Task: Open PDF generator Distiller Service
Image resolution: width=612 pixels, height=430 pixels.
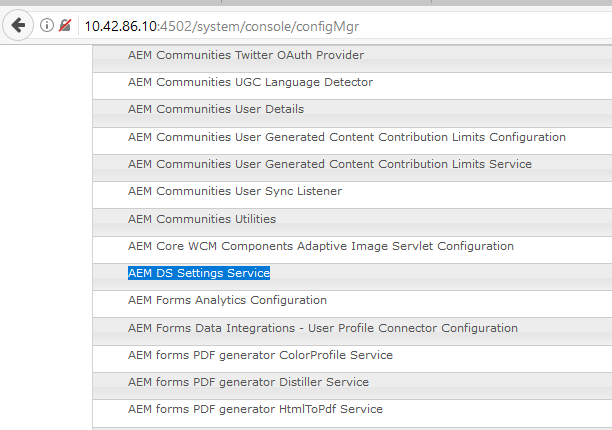Action: pos(248,382)
